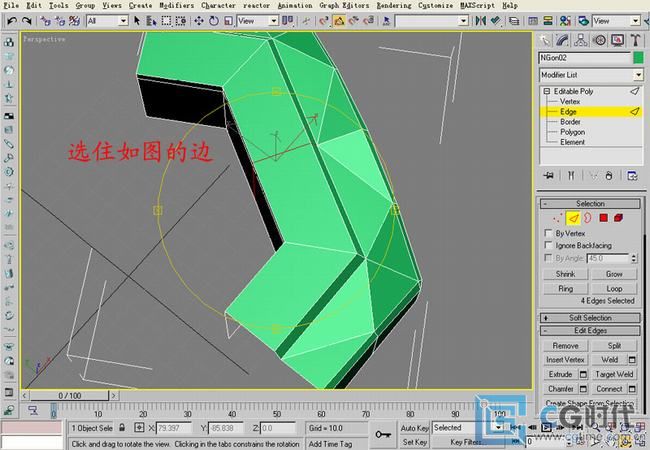Click the green object color swatch
The height and width of the screenshot is (450, 650).
click(x=638, y=58)
